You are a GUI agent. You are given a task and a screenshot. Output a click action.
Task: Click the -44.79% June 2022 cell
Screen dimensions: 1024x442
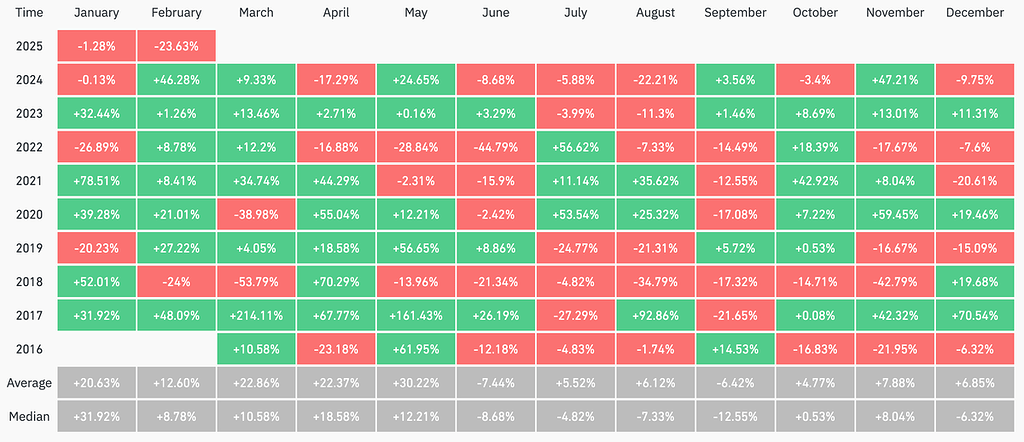495,148
